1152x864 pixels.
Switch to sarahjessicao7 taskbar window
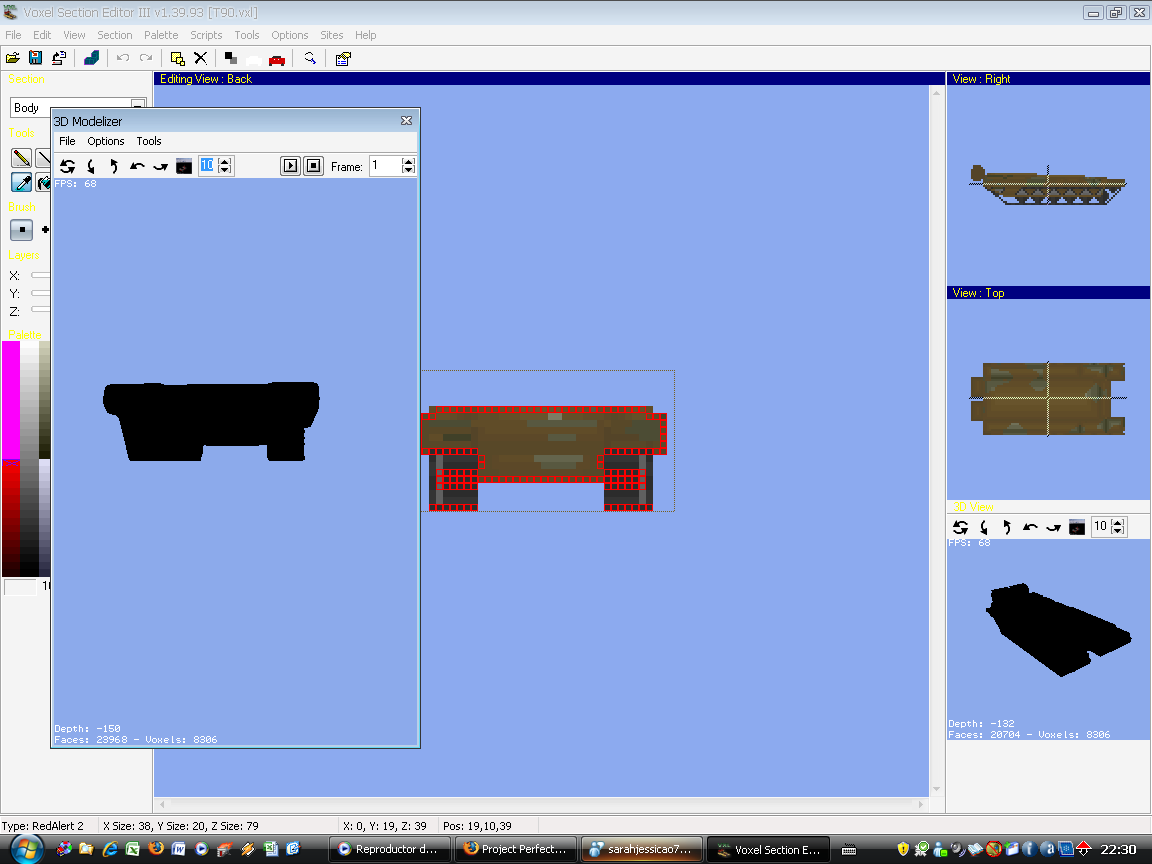642,849
